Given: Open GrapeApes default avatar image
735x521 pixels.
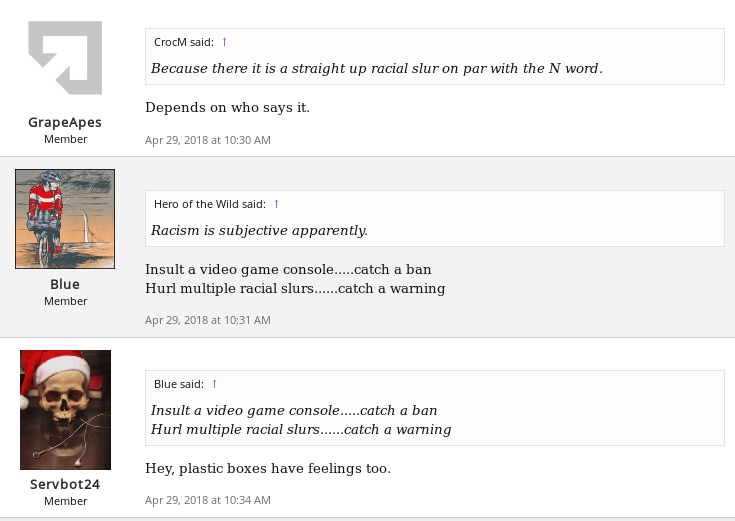Looking at the screenshot, I should (x=65, y=58).
